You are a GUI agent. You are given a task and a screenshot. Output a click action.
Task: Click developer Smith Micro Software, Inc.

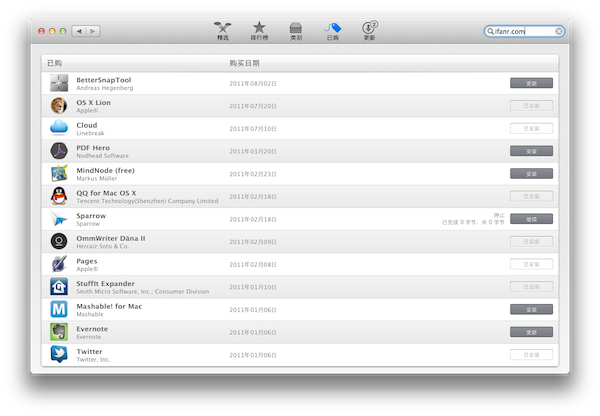[x=143, y=291]
